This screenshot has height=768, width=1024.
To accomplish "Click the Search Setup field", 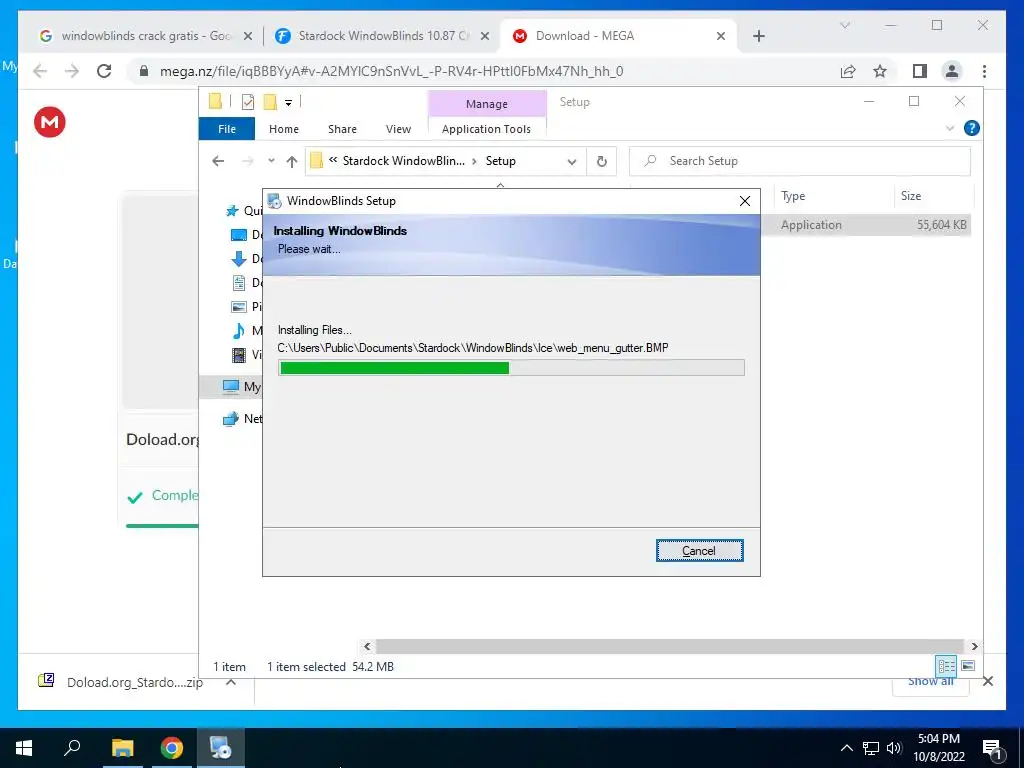I will click(x=800, y=161).
